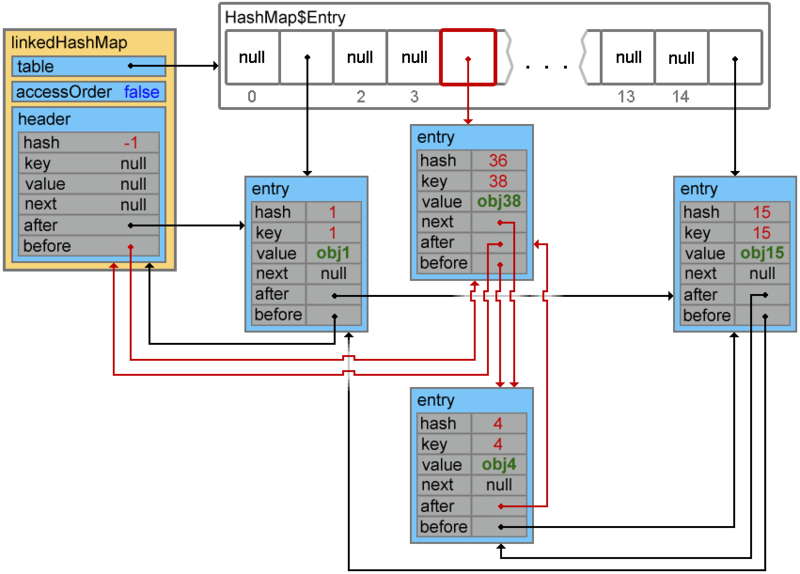Click the header section label
Viewport: 800px width, 574px height.
coord(44,119)
